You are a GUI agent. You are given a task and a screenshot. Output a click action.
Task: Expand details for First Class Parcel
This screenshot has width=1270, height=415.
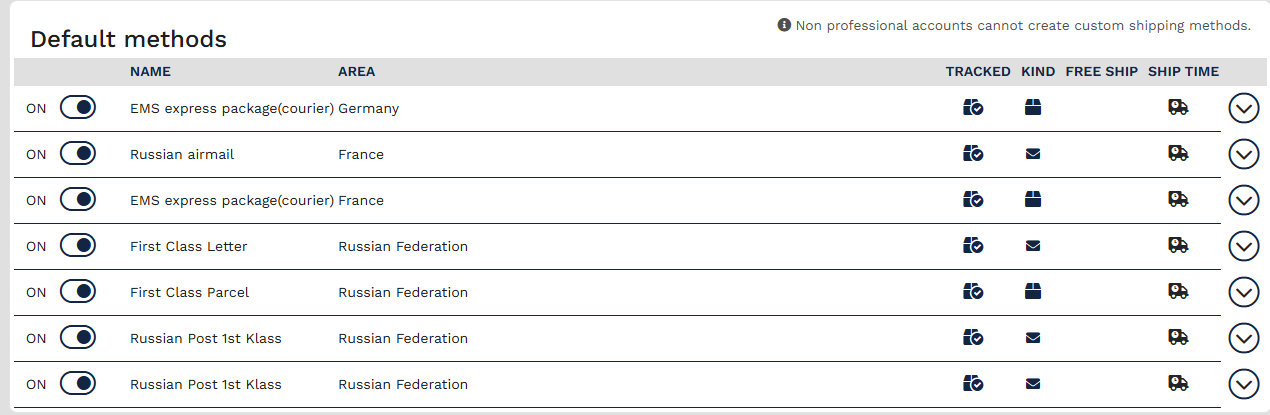point(1243,292)
